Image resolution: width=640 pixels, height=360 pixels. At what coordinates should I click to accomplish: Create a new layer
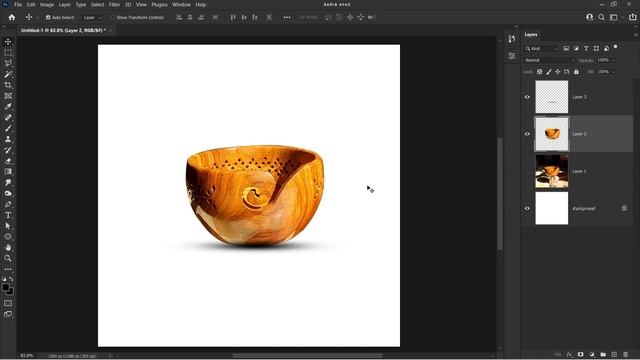click(614, 355)
